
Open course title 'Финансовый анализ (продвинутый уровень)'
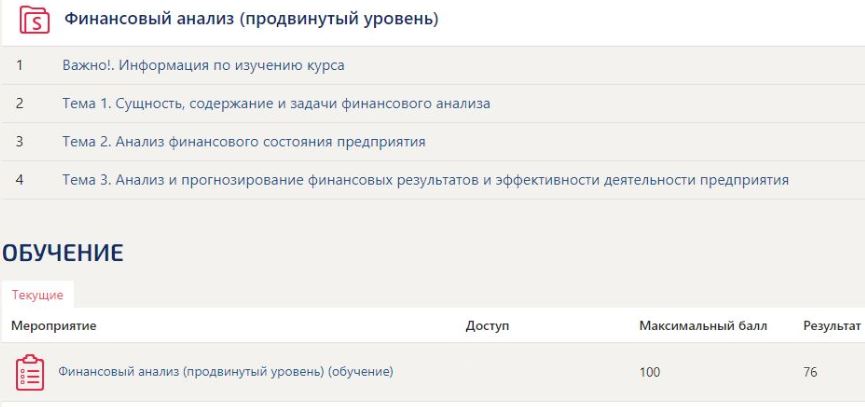[x=251, y=19]
